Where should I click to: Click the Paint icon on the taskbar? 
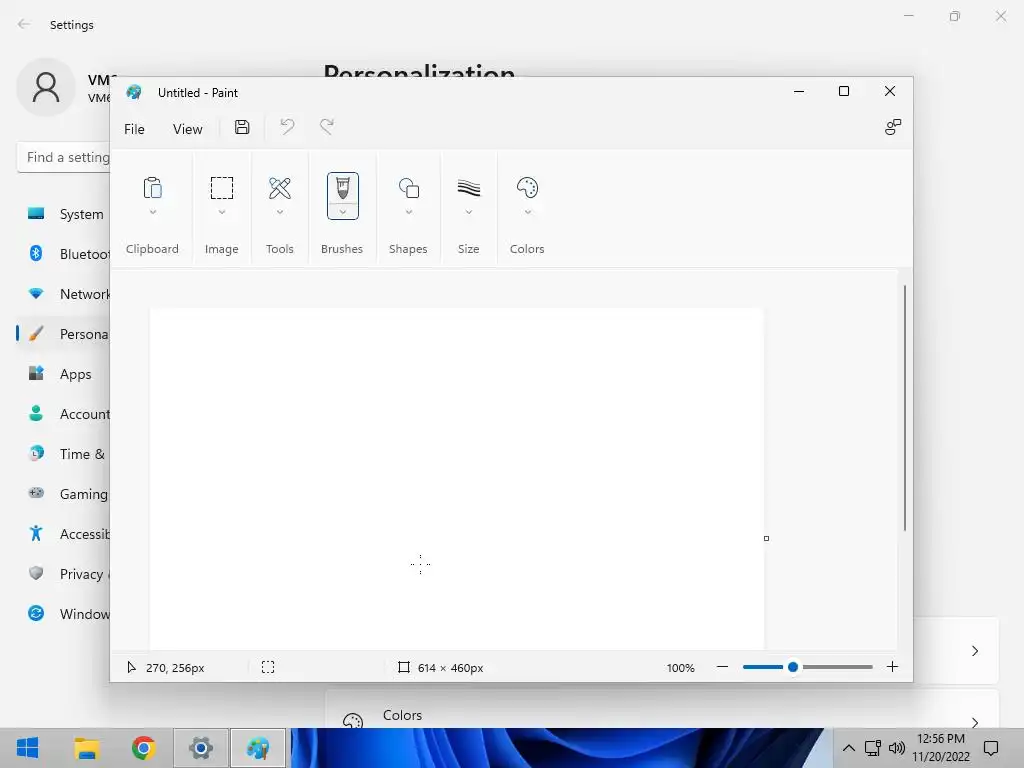[x=258, y=748]
